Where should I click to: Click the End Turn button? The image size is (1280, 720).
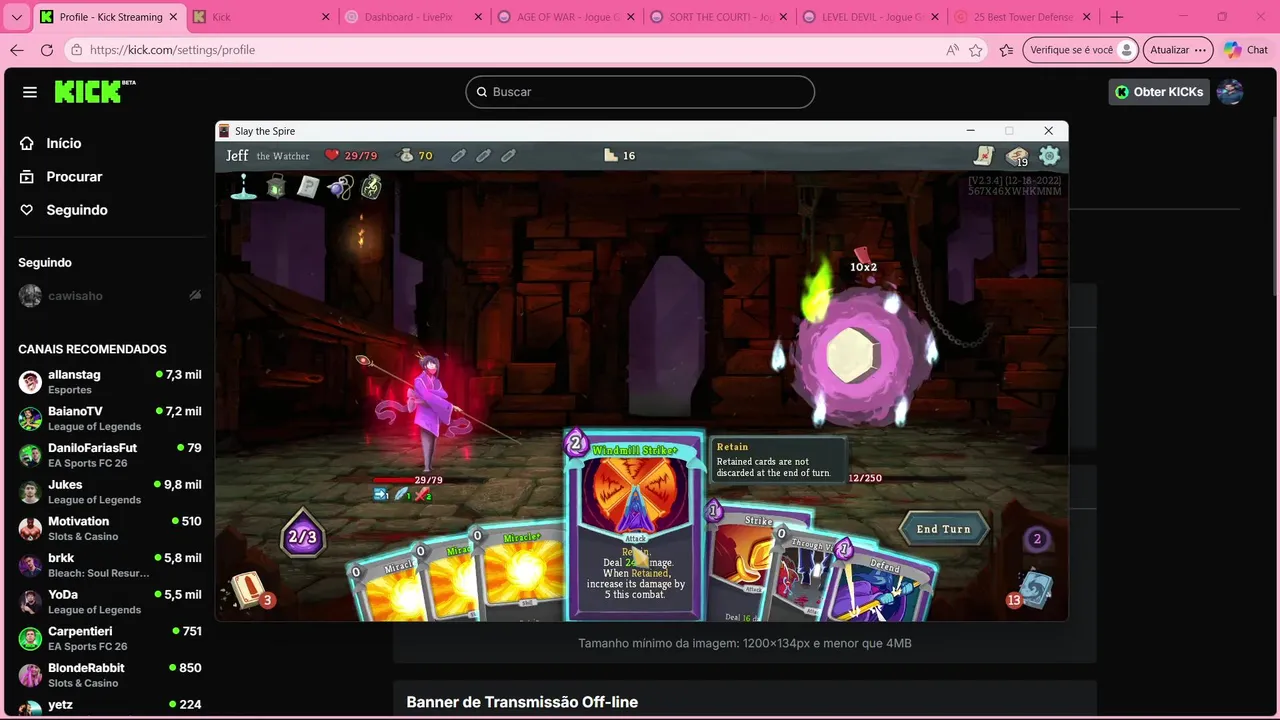943,529
